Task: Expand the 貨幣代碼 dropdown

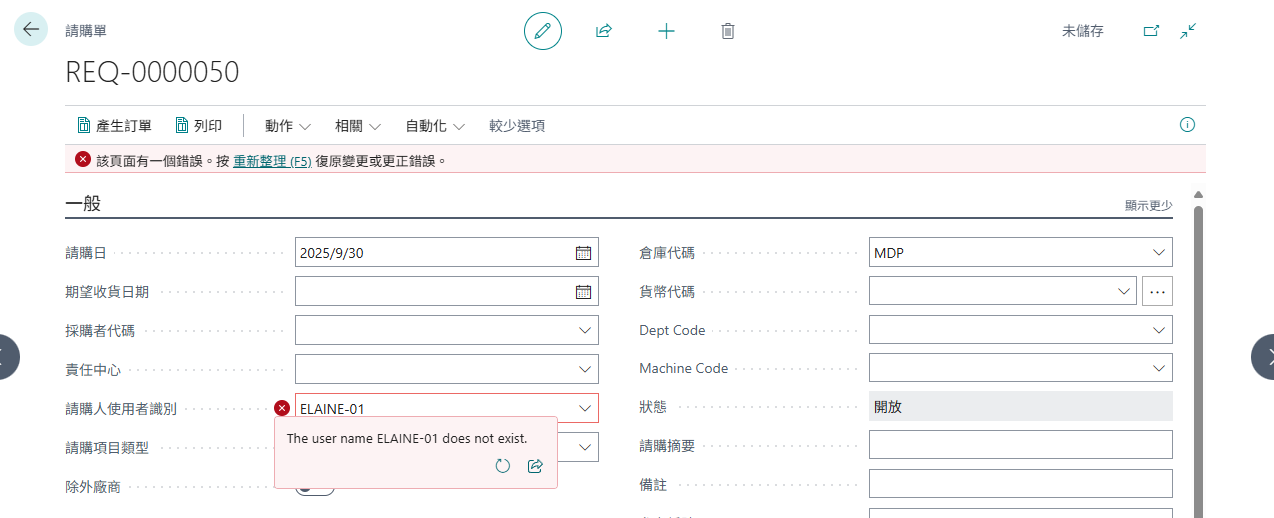Action: tap(1123, 291)
